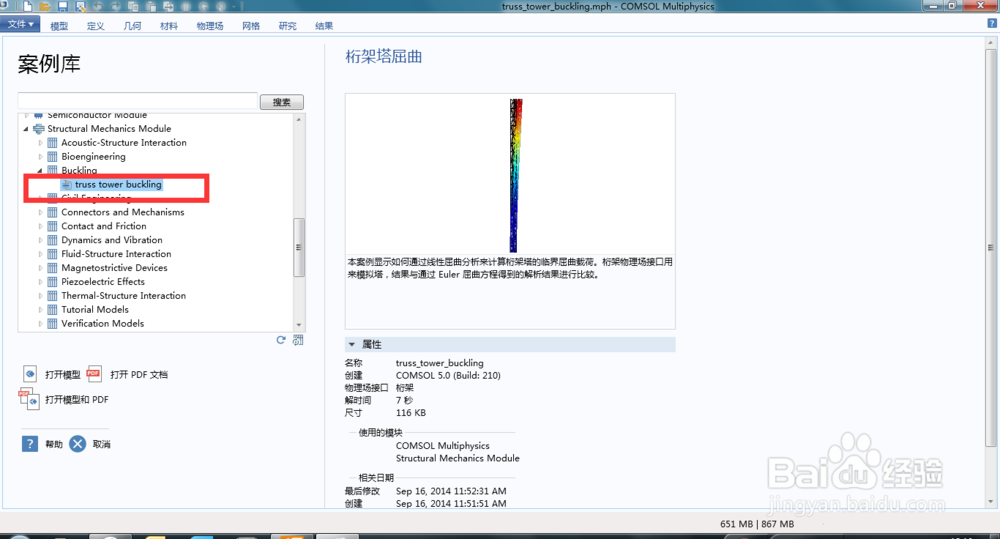Click the 打开模型 link
The height and width of the screenshot is (539, 1000).
(x=62, y=374)
